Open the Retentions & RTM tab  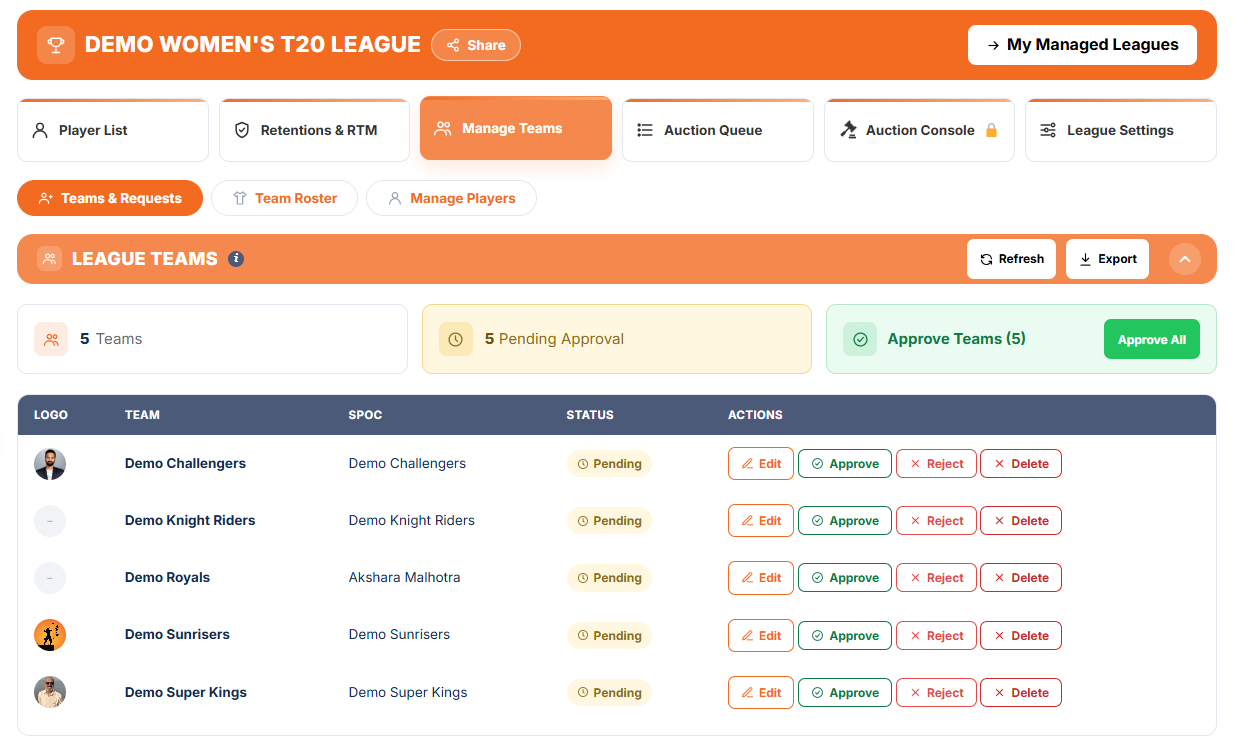click(x=315, y=130)
